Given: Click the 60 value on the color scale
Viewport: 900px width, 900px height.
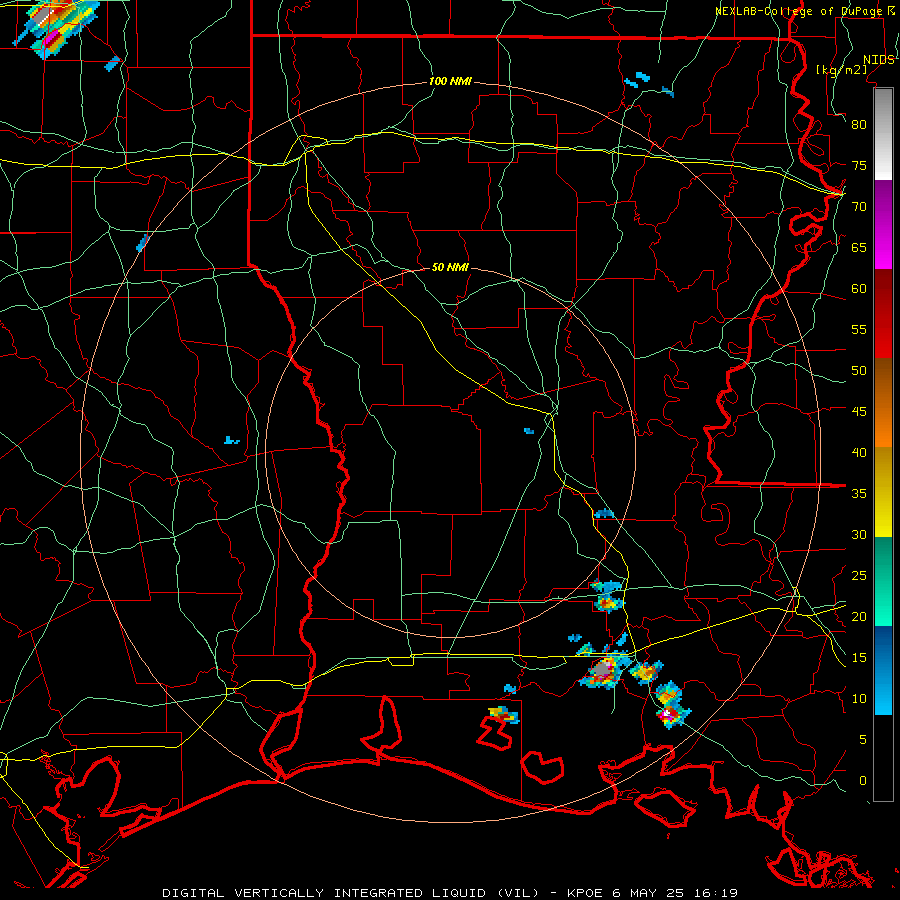Looking at the screenshot, I should point(859,289).
